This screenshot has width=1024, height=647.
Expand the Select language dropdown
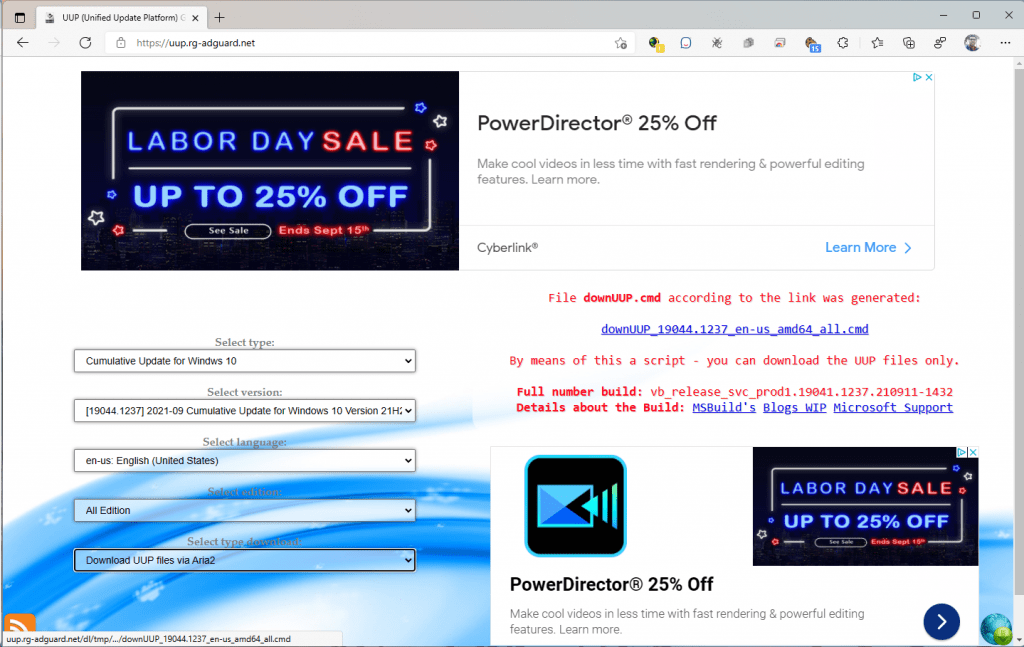coord(244,461)
